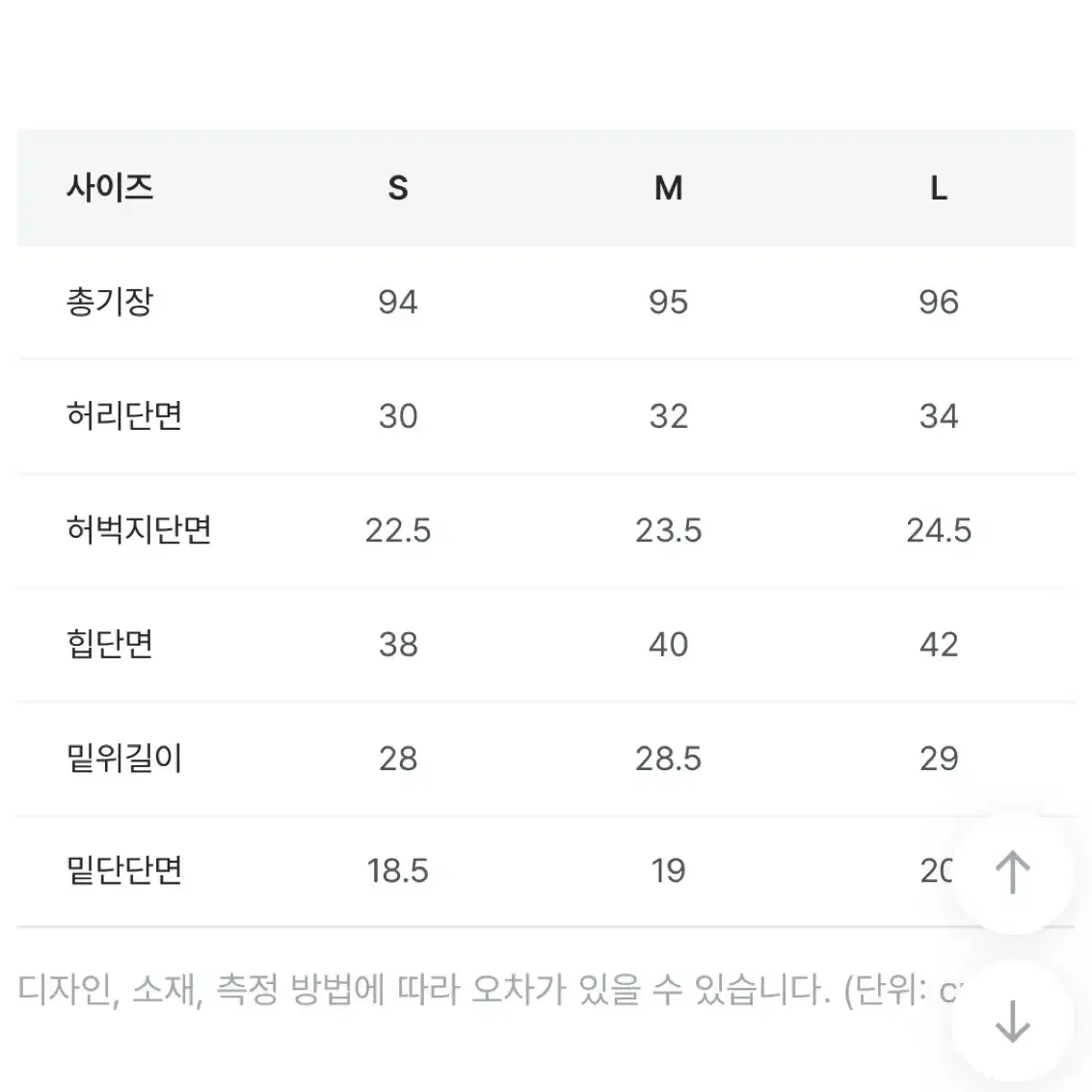Click the 총기장 row label
Screen dimensions: 1092x1092
point(109,303)
